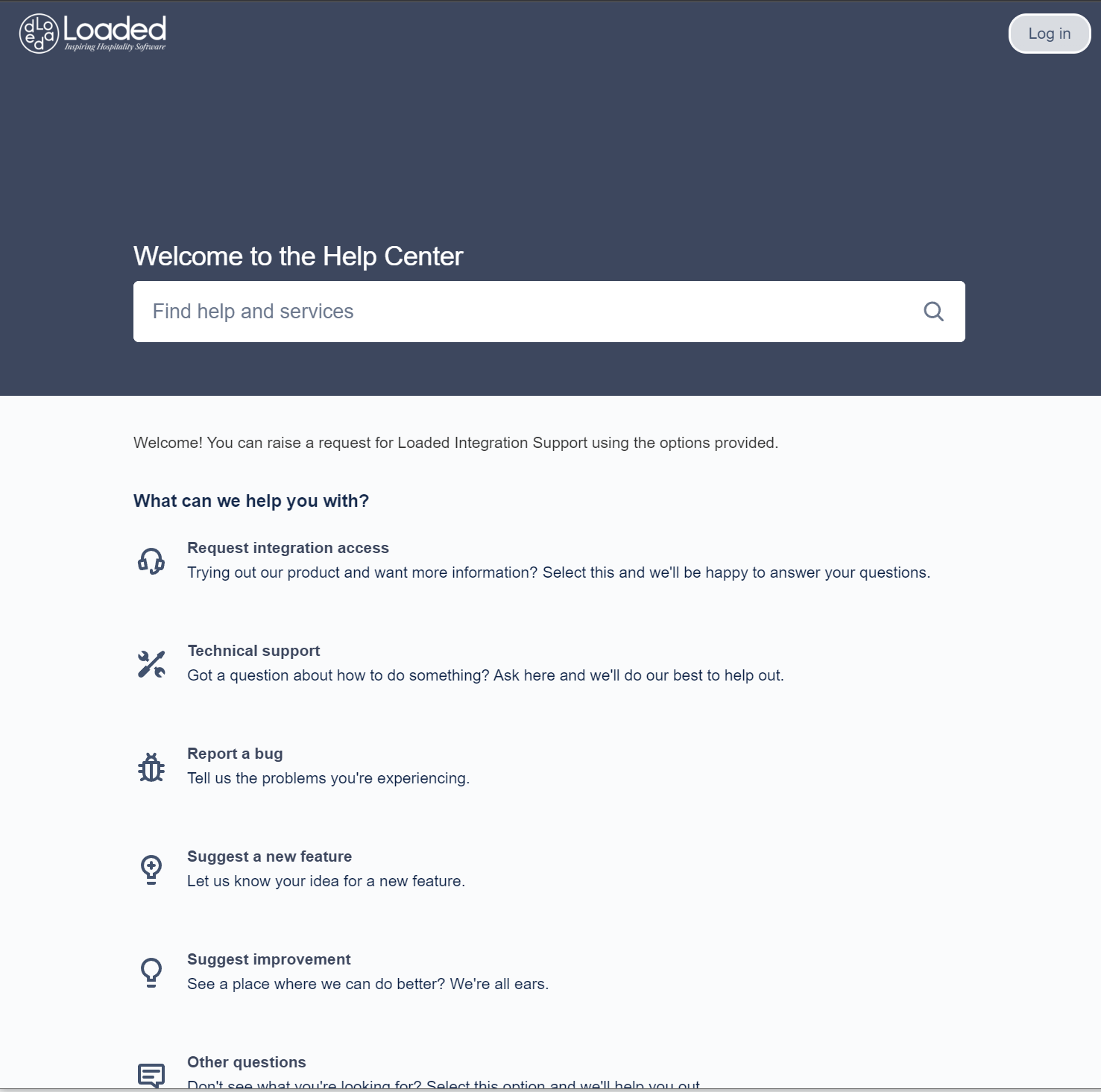Open the Technical support request
The image size is (1101, 1092).
pos(253,651)
